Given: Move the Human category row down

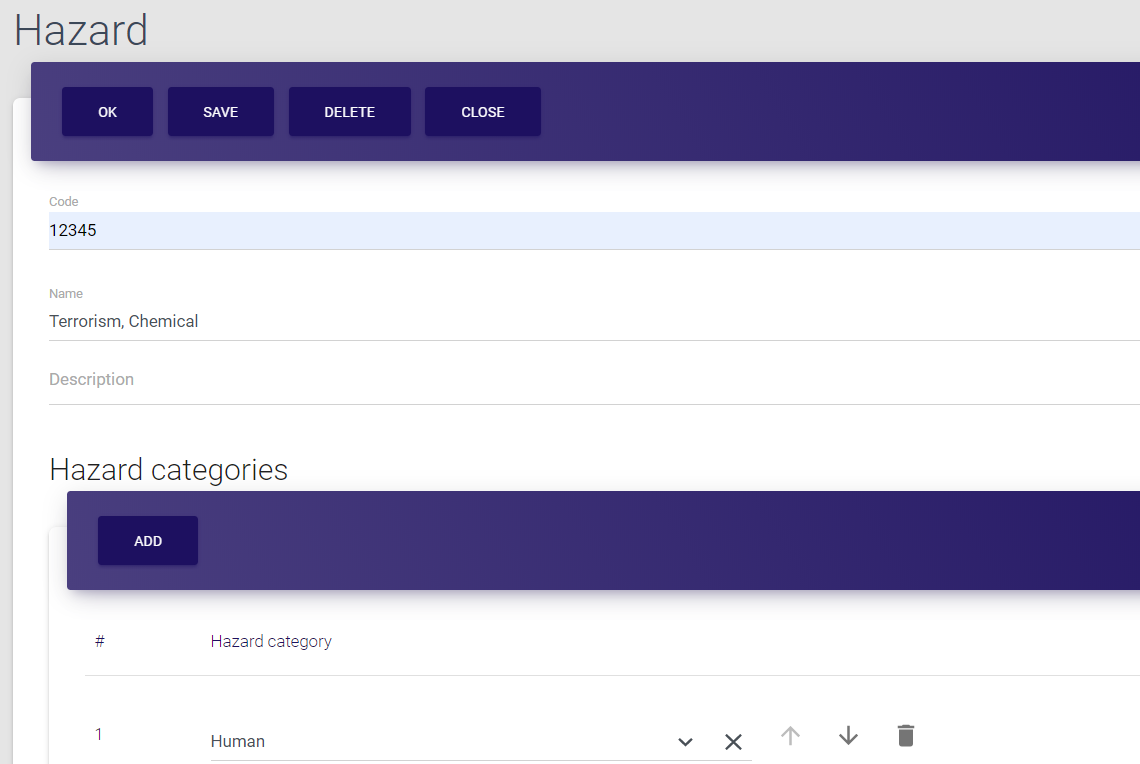Looking at the screenshot, I should (848, 736).
